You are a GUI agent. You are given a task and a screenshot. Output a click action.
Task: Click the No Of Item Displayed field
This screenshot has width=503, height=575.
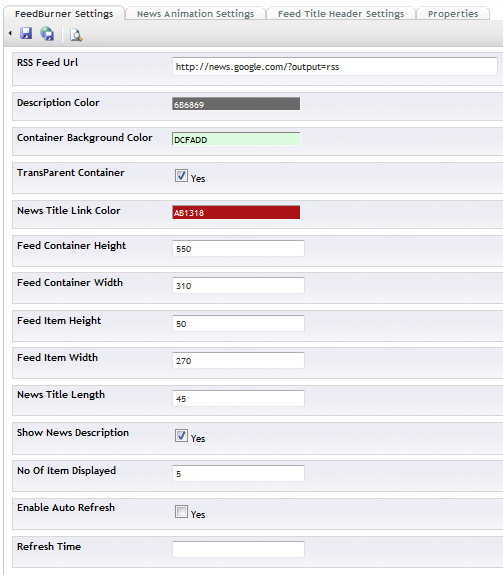[238, 473]
